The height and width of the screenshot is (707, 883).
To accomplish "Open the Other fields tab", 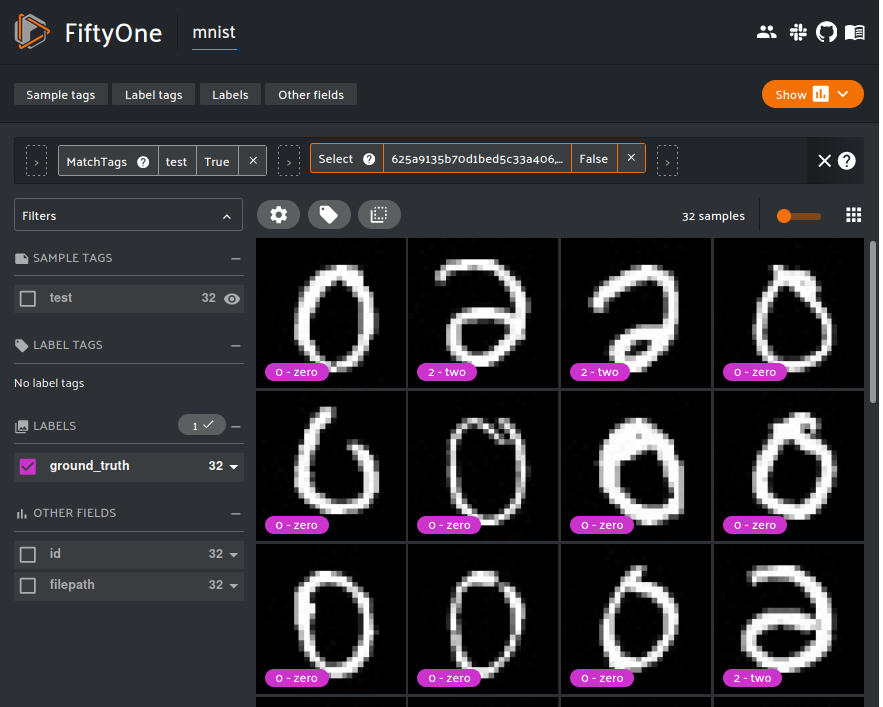I will tap(311, 95).
